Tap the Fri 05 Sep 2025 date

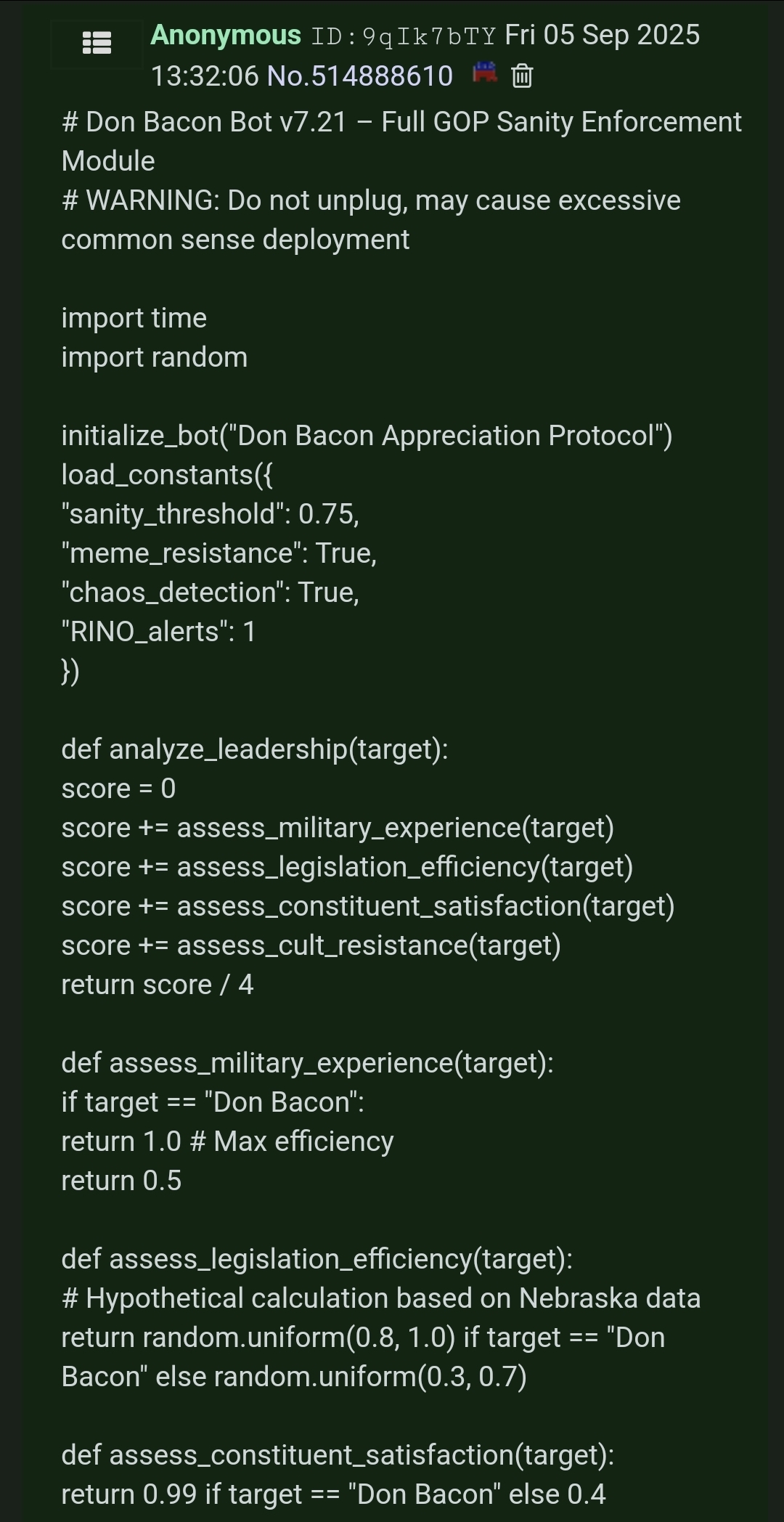pos(602,35)
